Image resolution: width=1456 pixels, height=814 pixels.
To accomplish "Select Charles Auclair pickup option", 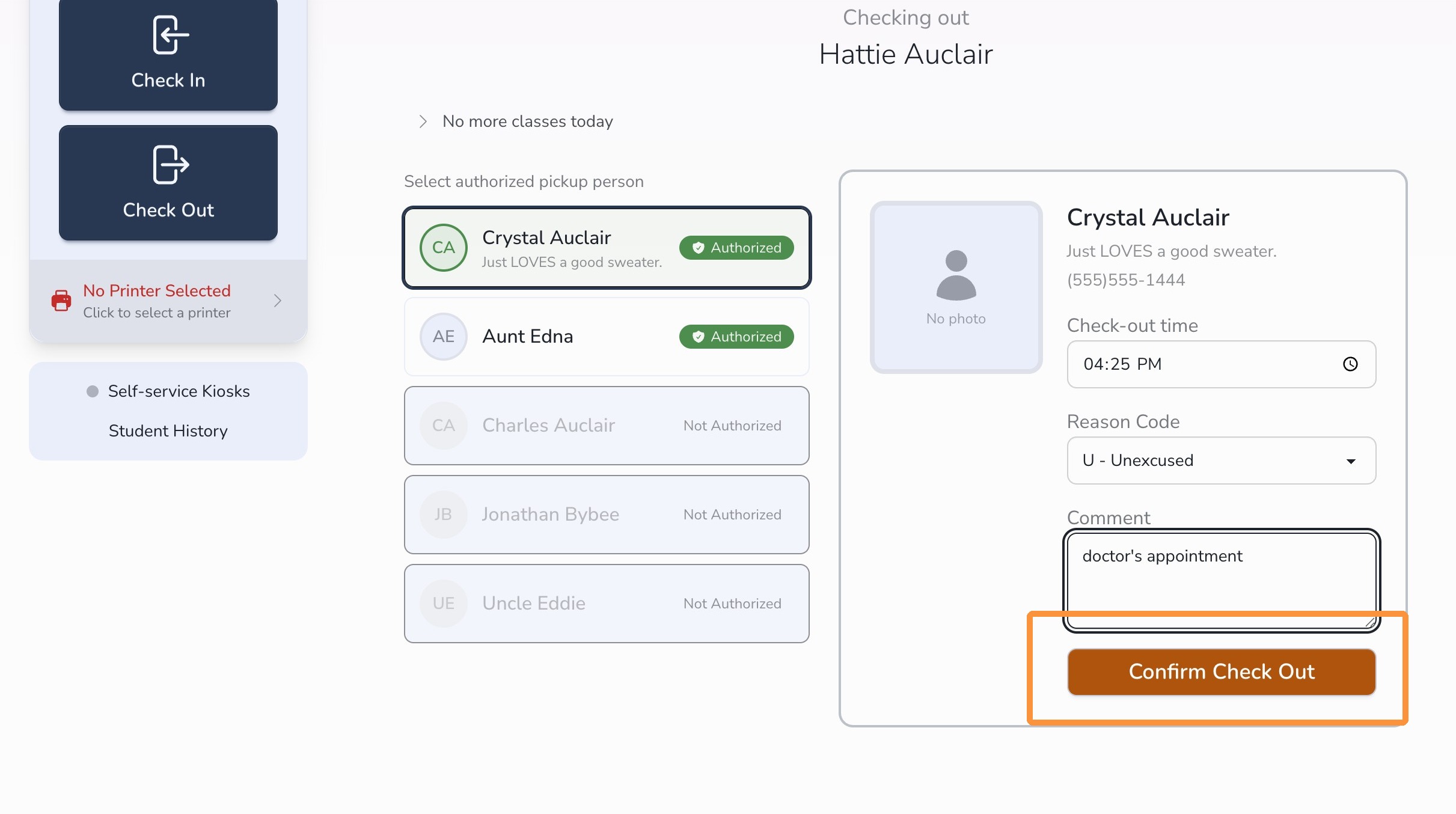I will [607, 426].
